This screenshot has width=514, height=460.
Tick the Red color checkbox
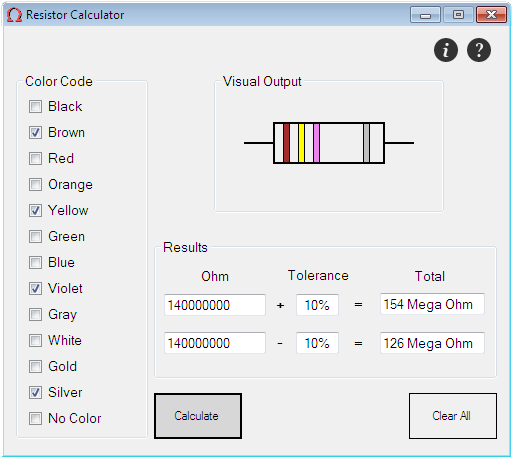pos(35,159)
